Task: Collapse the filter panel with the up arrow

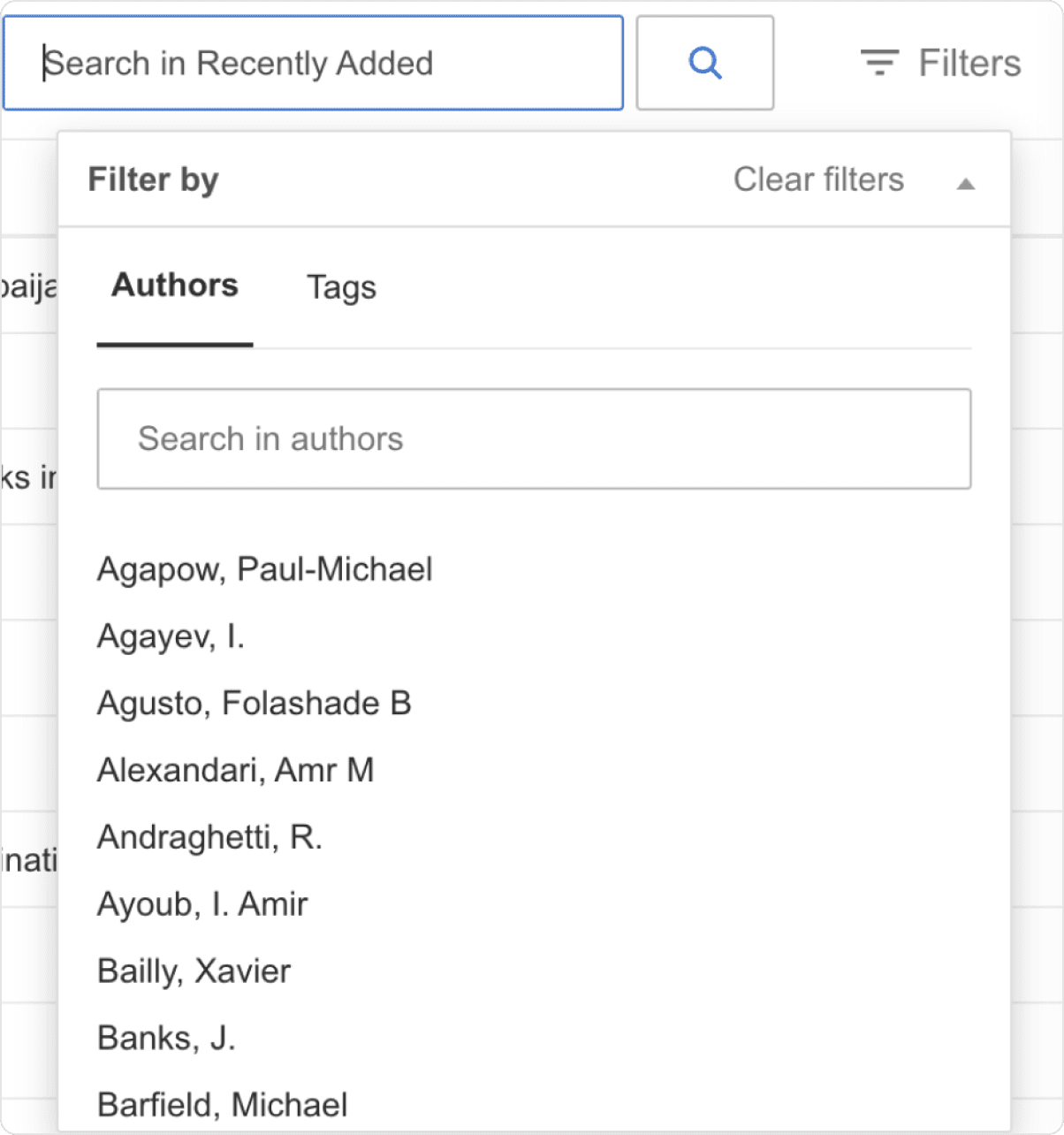Action: point(967,183)
